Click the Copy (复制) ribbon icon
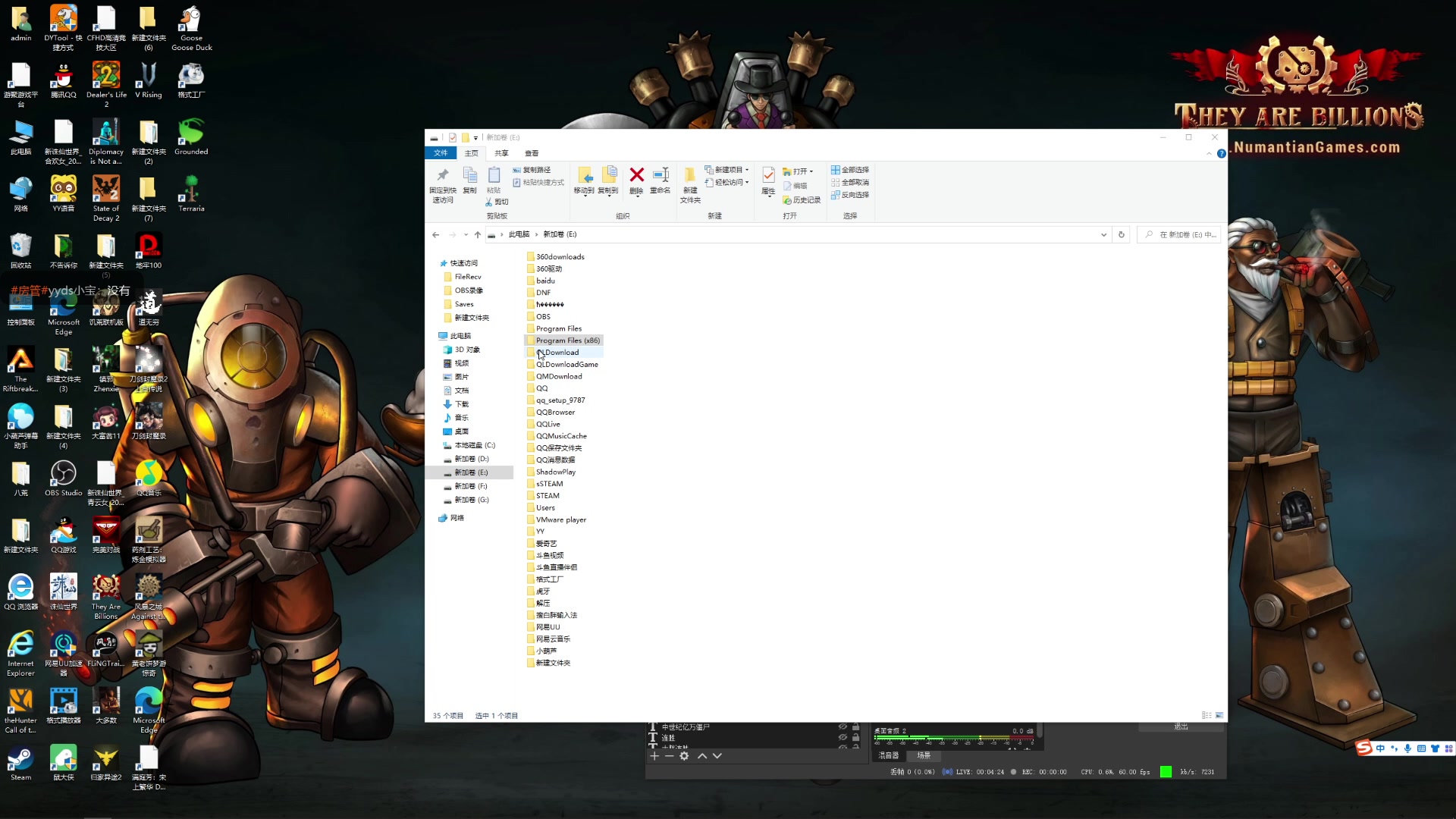The image size is (1456, 819). tap(470, 180)
